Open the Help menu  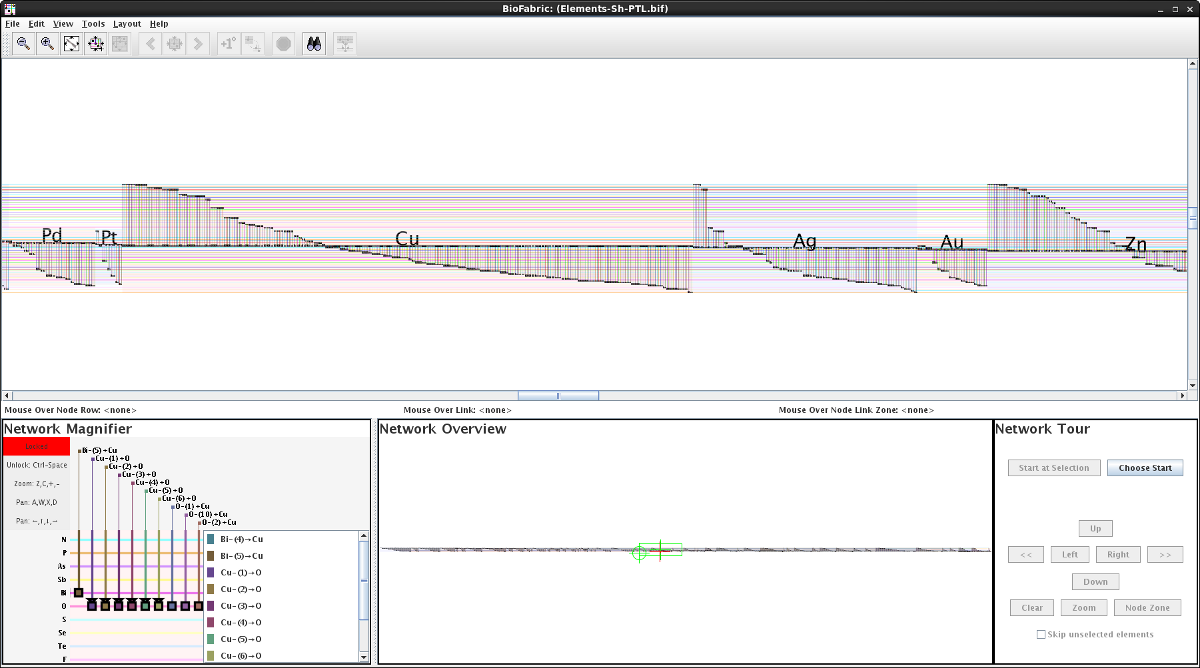[x=159, y=23]
